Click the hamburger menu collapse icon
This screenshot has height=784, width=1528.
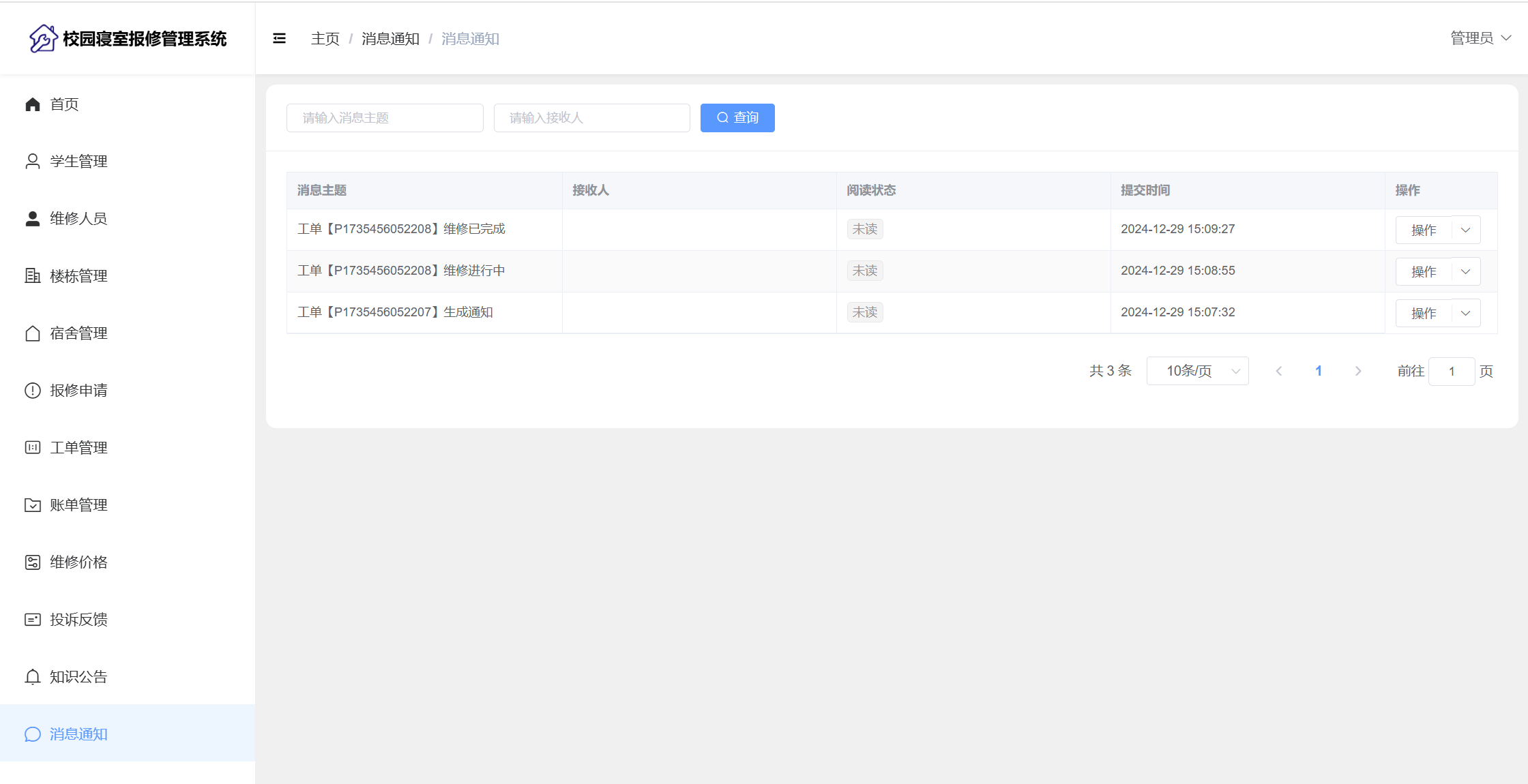pos(279,39)
